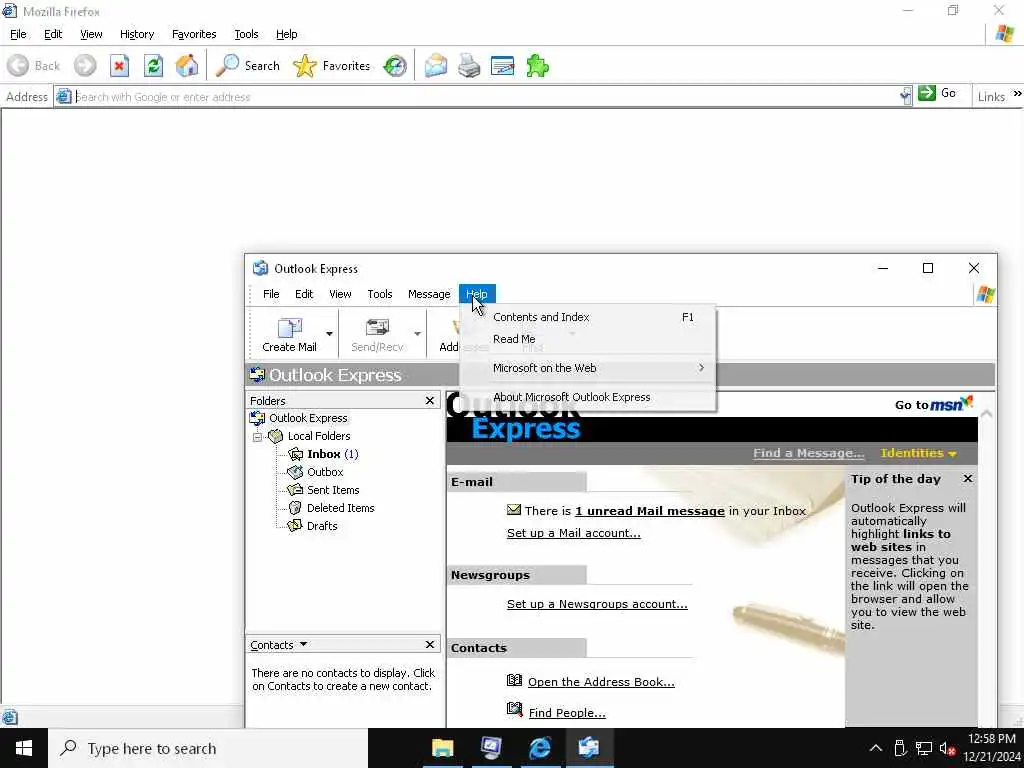Screen dimensions: 1024x768
Task: Open the Contacts dropdown menu
Action: (x=279, y=645)
